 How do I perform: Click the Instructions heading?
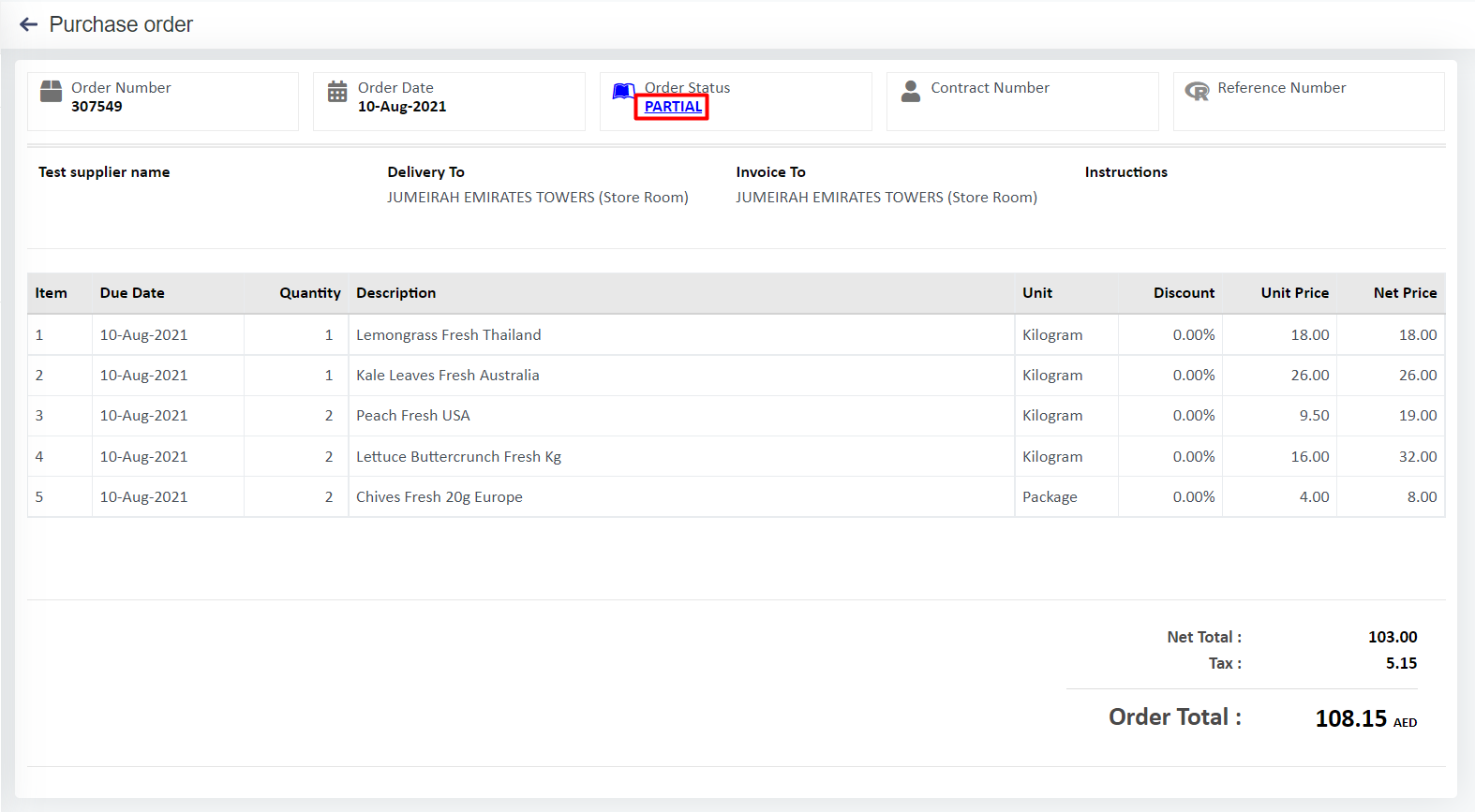(x=1126, y=172)
